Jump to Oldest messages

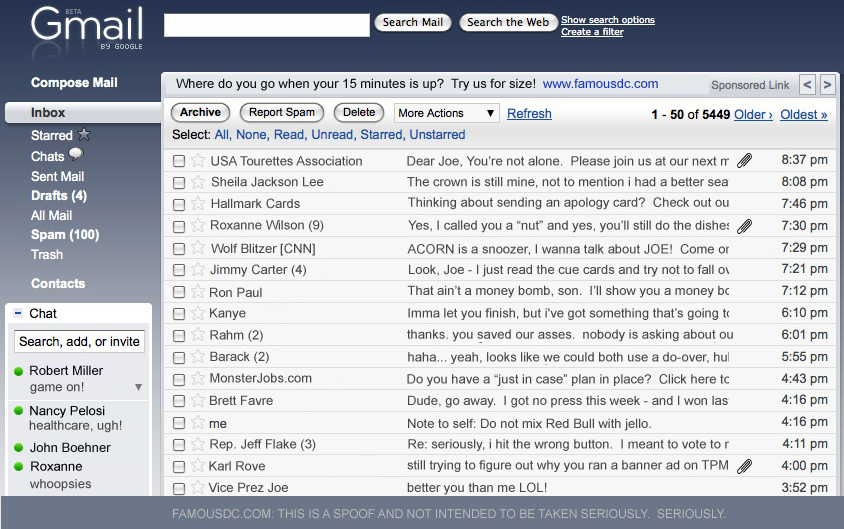pyautogui.click(x=804, y=115)
